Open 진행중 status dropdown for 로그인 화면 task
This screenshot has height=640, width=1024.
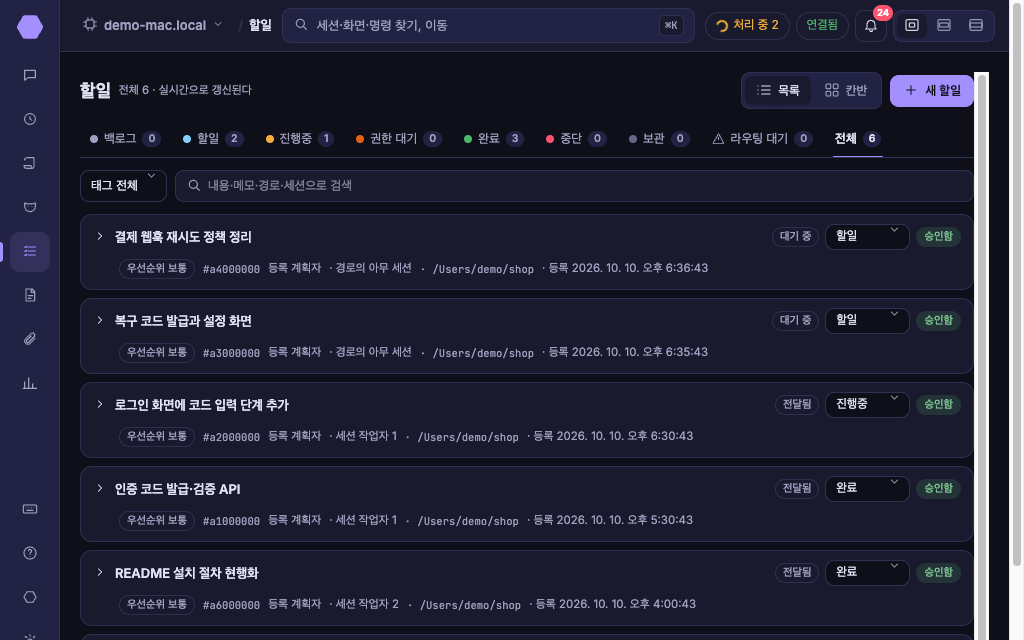pos(867,404)
